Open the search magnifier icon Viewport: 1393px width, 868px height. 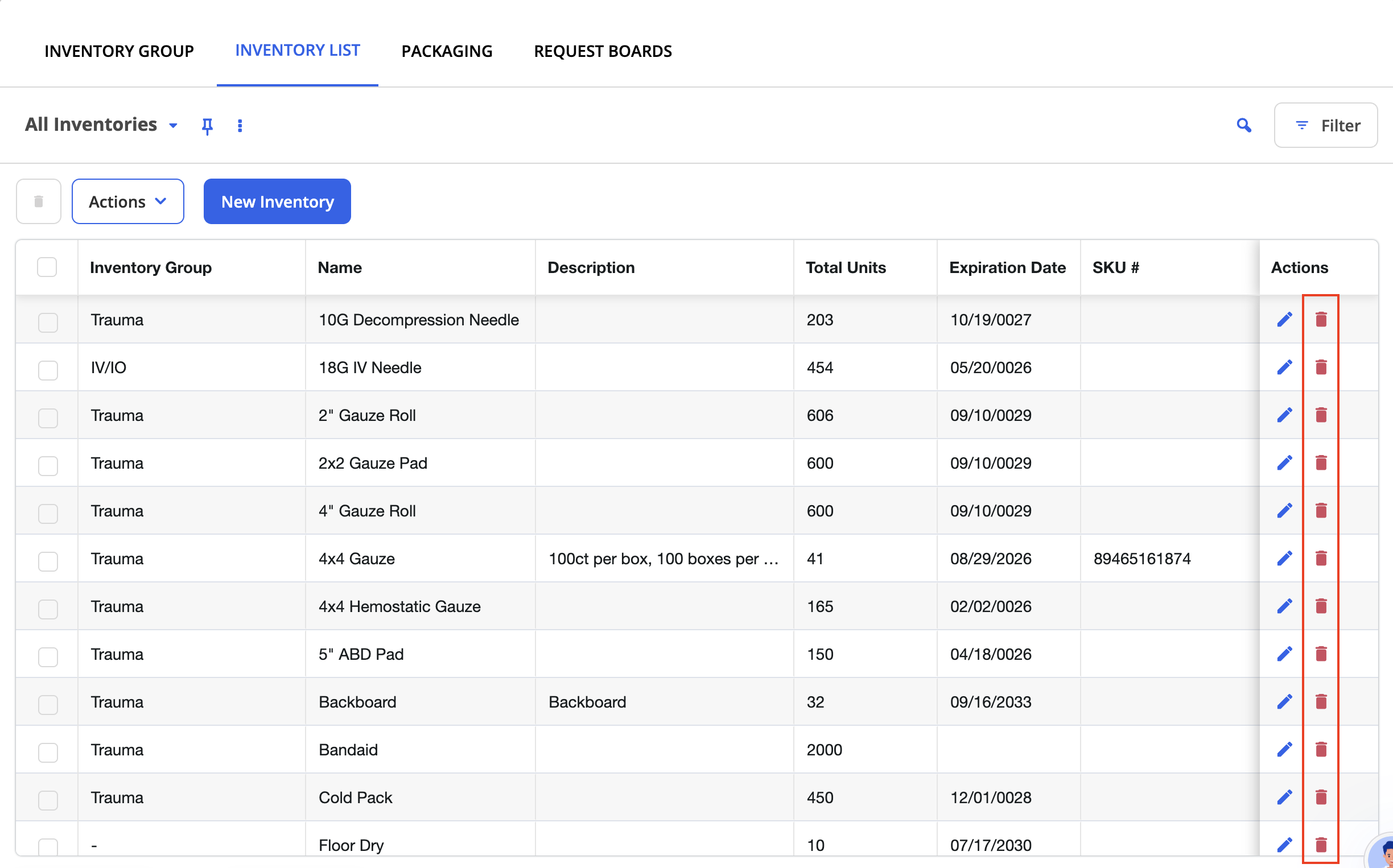point(1244,125)
